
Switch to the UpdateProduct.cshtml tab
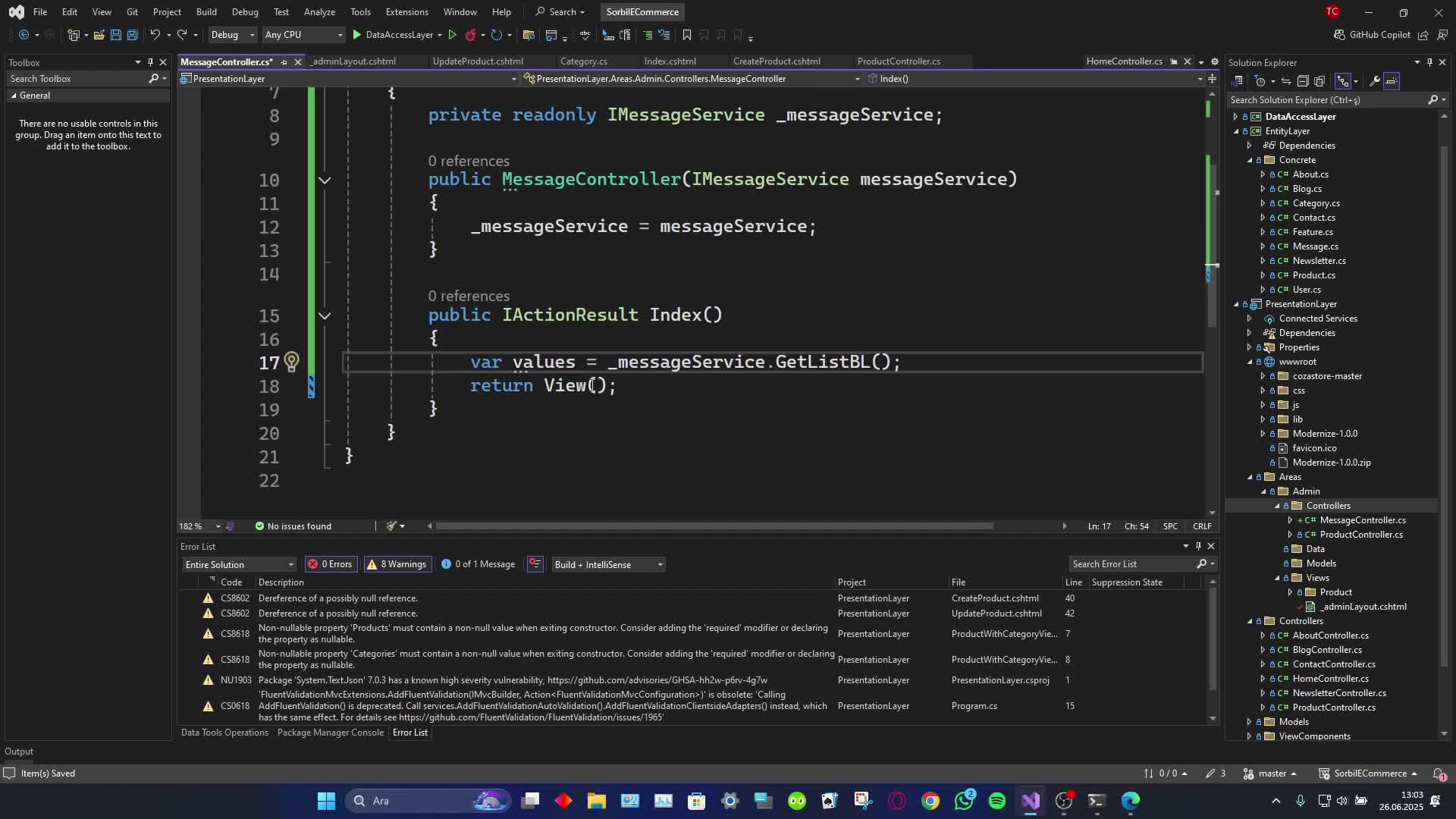point(478,61)
